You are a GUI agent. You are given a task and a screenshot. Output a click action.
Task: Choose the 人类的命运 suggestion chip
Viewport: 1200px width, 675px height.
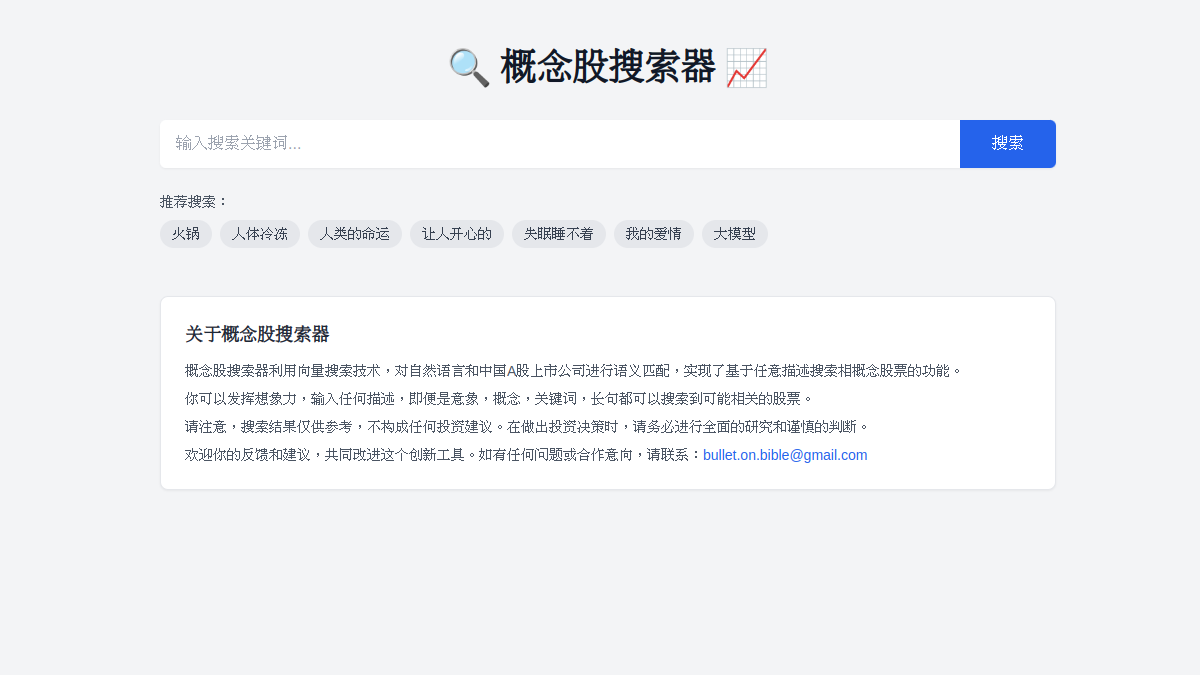[x=355, y=234]
